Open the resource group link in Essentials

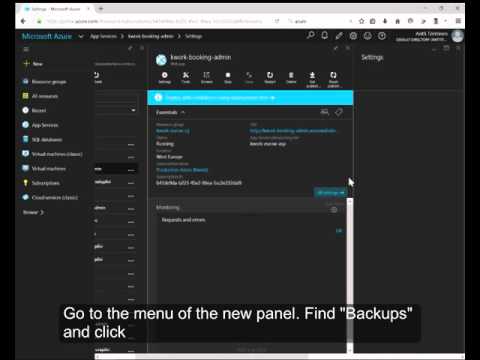pos(173,131)
